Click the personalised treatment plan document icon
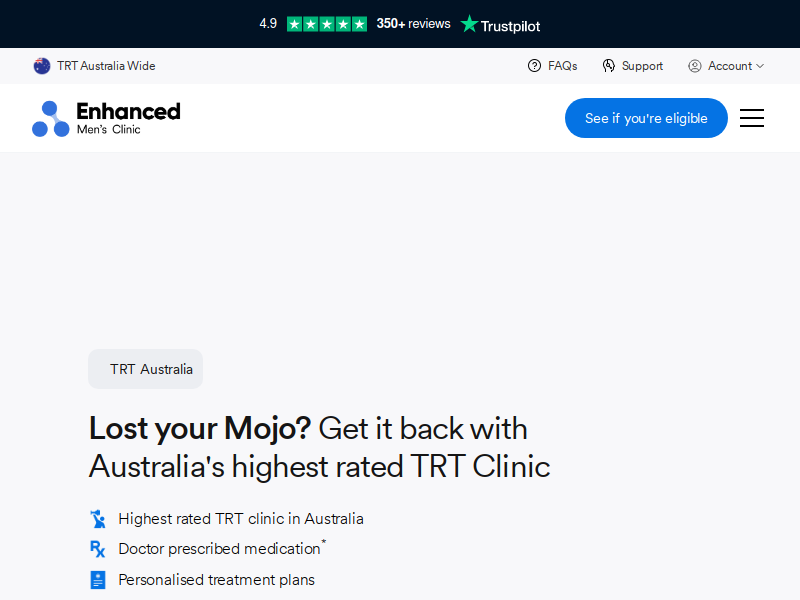 click(97, 580)
